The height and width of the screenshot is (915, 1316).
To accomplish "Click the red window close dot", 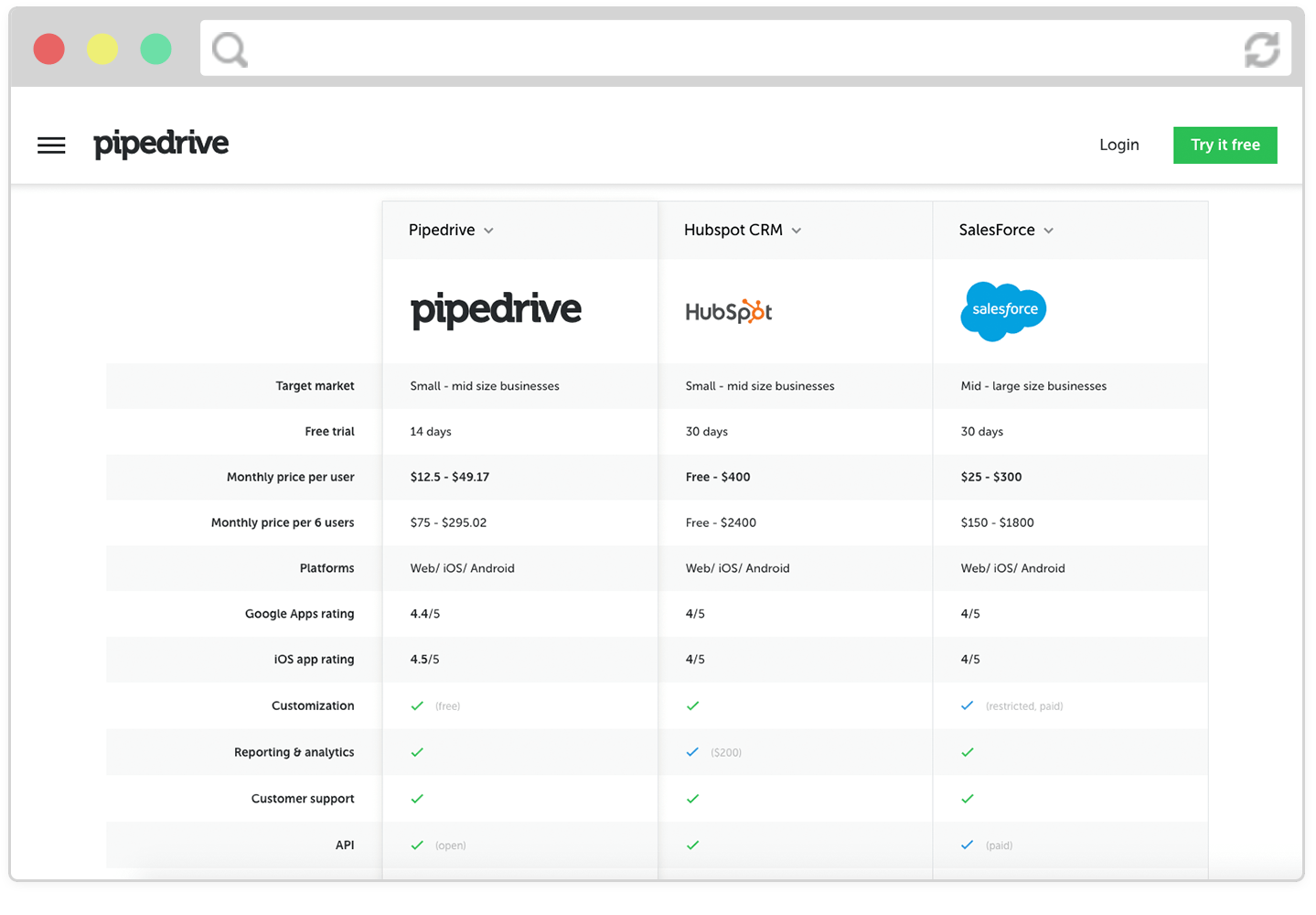I will [x=49, y=48].
